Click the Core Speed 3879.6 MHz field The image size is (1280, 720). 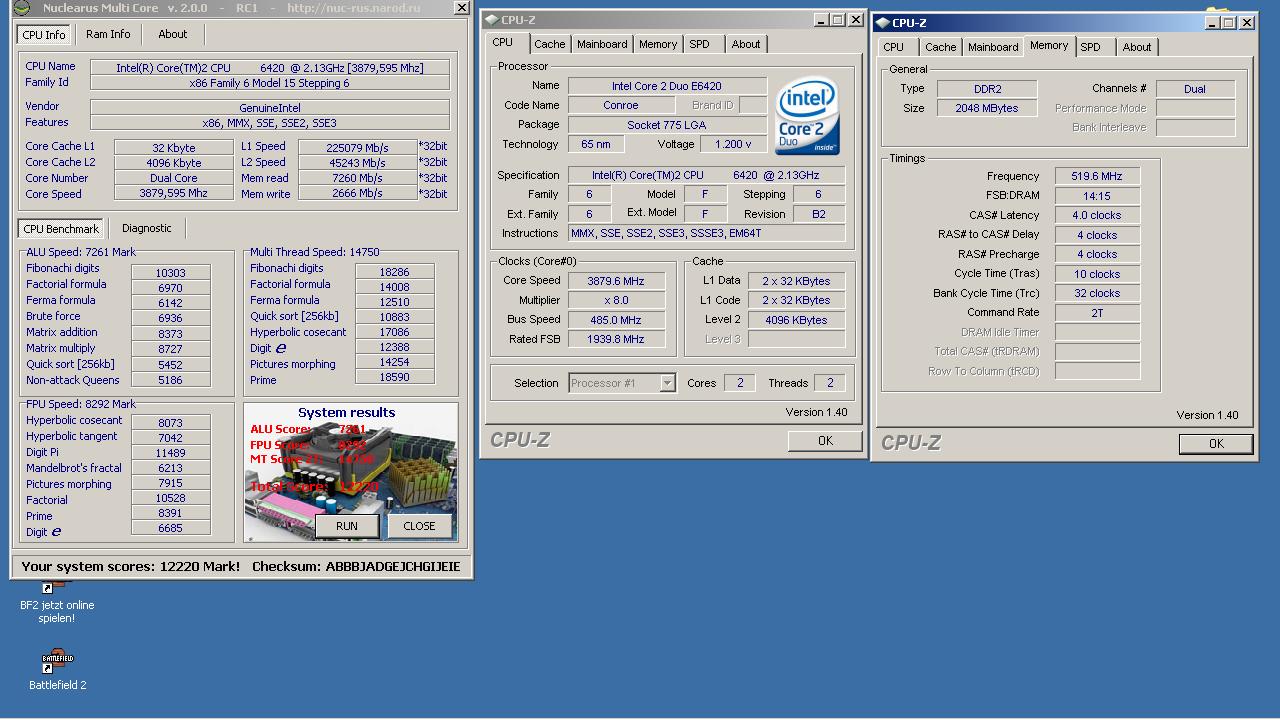click(616, 281)
